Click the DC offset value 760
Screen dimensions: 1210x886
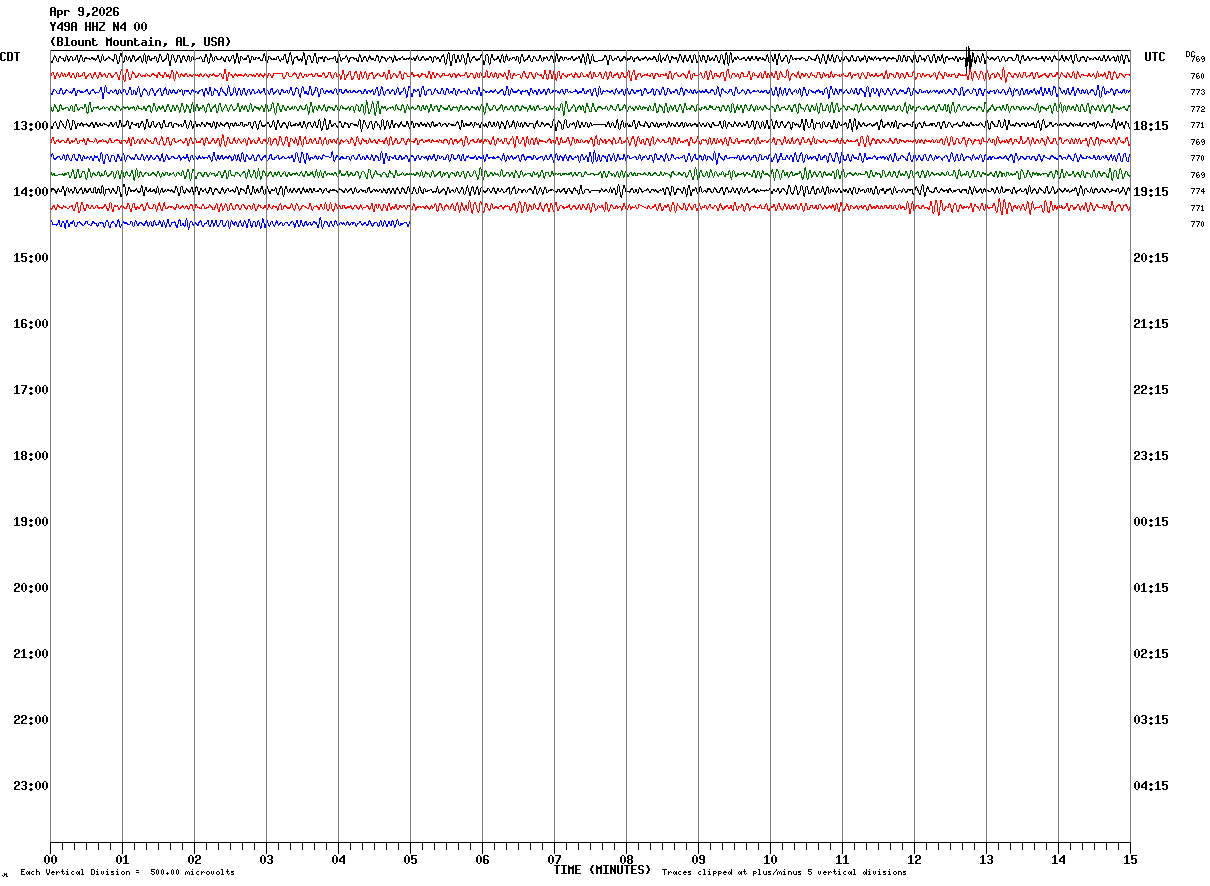click(1197, 76)
